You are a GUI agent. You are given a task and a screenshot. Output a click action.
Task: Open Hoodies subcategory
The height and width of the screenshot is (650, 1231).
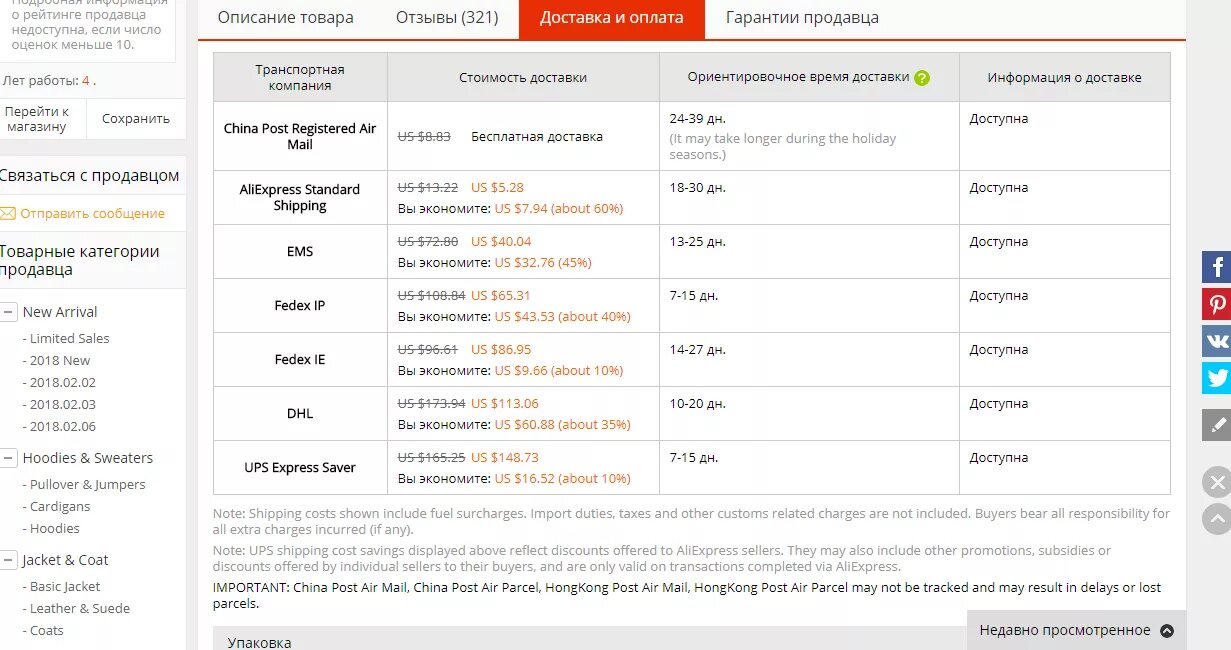[54, 528]
